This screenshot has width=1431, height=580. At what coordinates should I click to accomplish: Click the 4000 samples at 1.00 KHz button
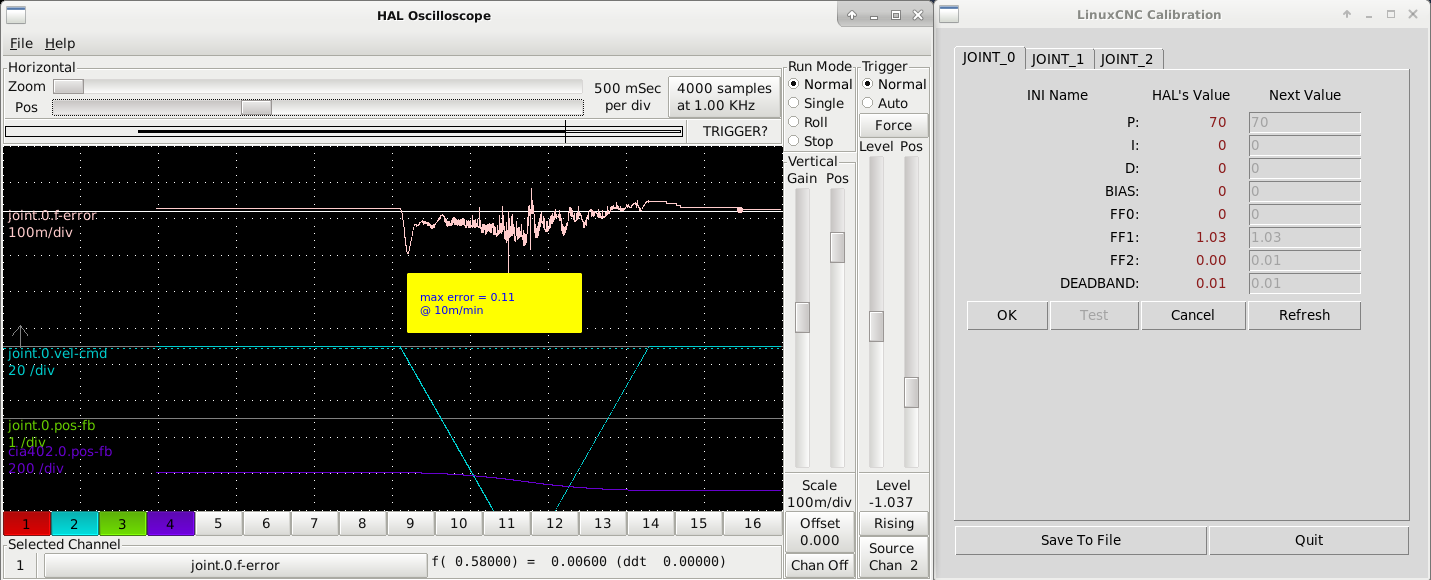tap(724, 97)
